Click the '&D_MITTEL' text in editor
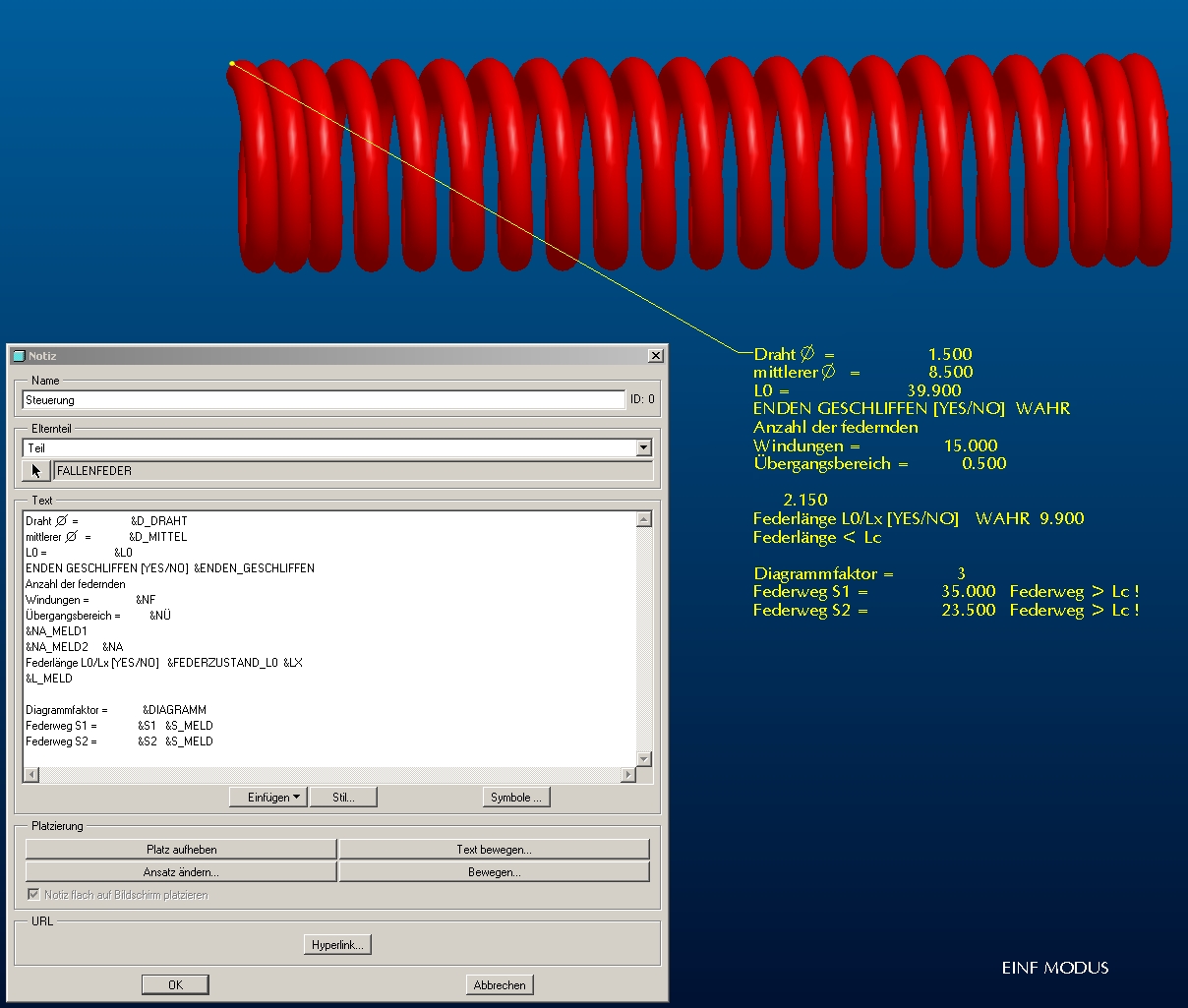The height and width of the screenshot is (1008, 1188). (157, 537)
